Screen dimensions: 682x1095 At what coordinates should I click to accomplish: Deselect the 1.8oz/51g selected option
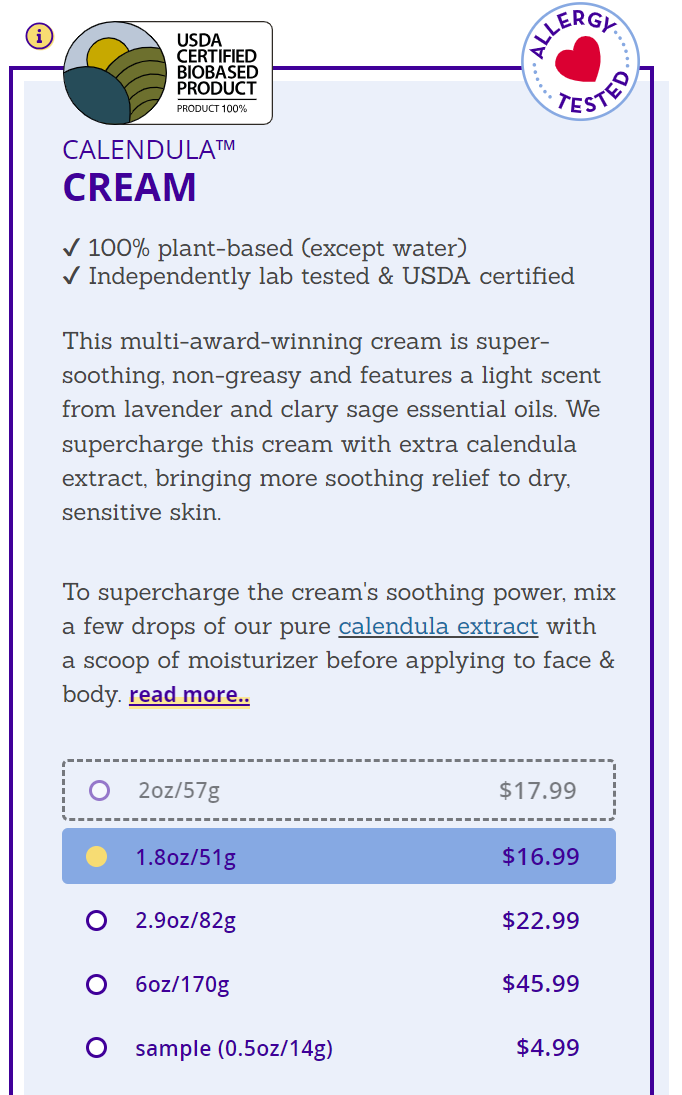click(x=97, y=856)
